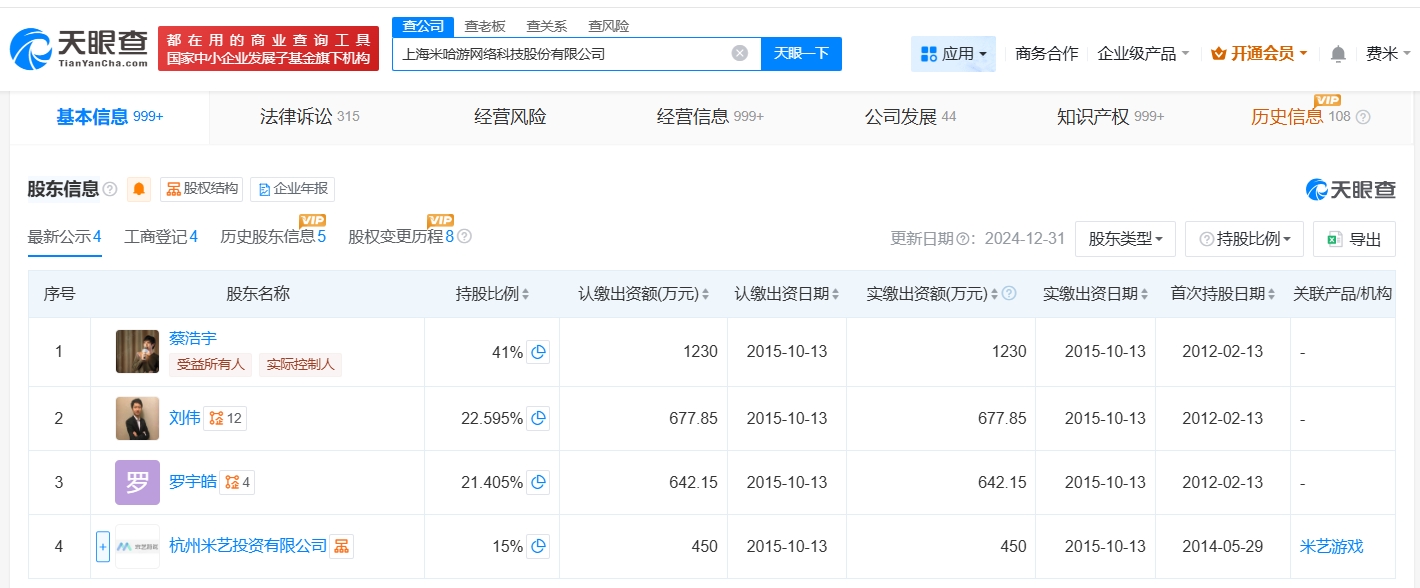Clear the search box with the X icon
The image size is (1420, 588).
coord(739,54)
